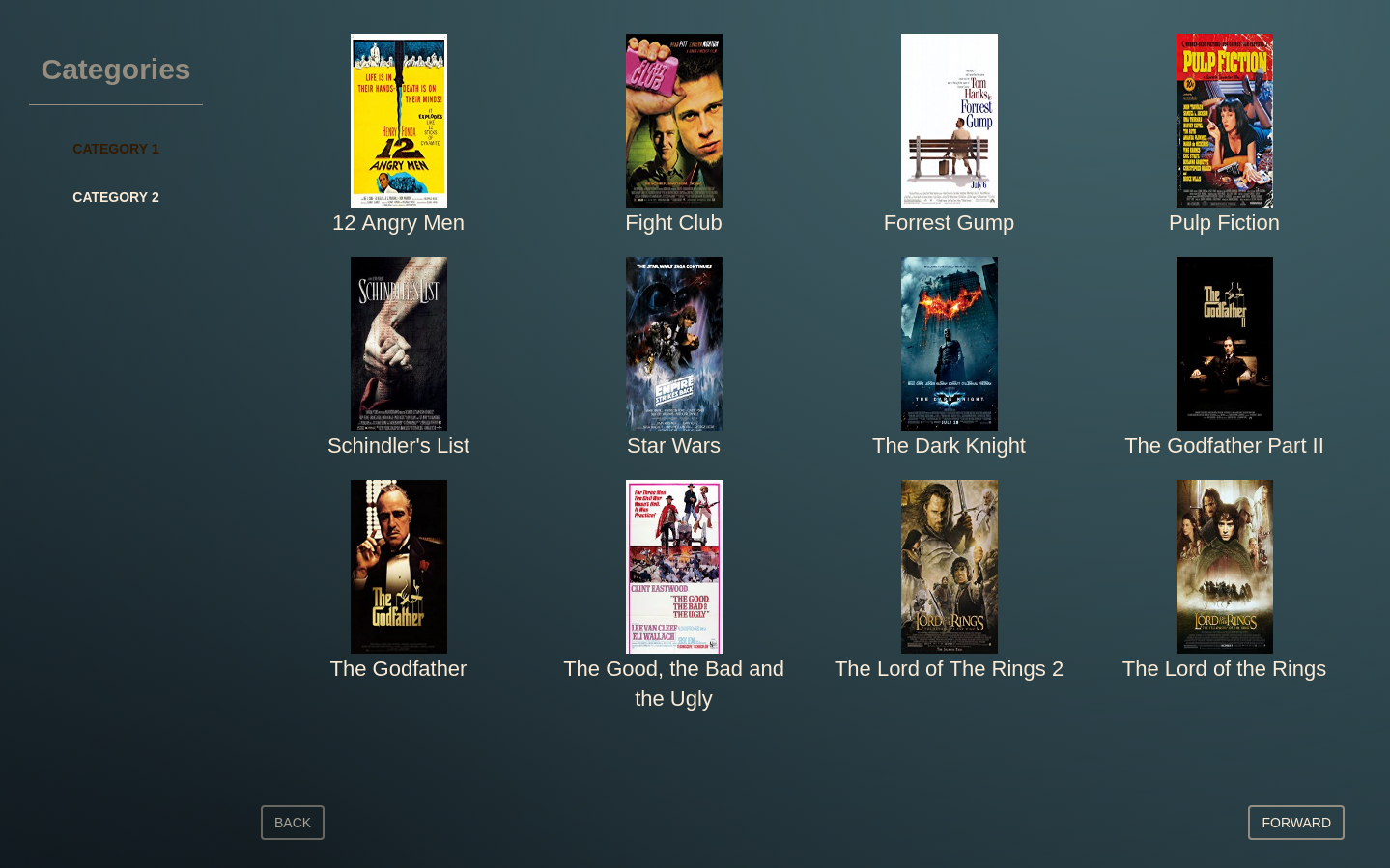The width and height of the screenshot is (1390, 868).
Task: Open The Lord of The Rings 2 poster
Action: 949,567
